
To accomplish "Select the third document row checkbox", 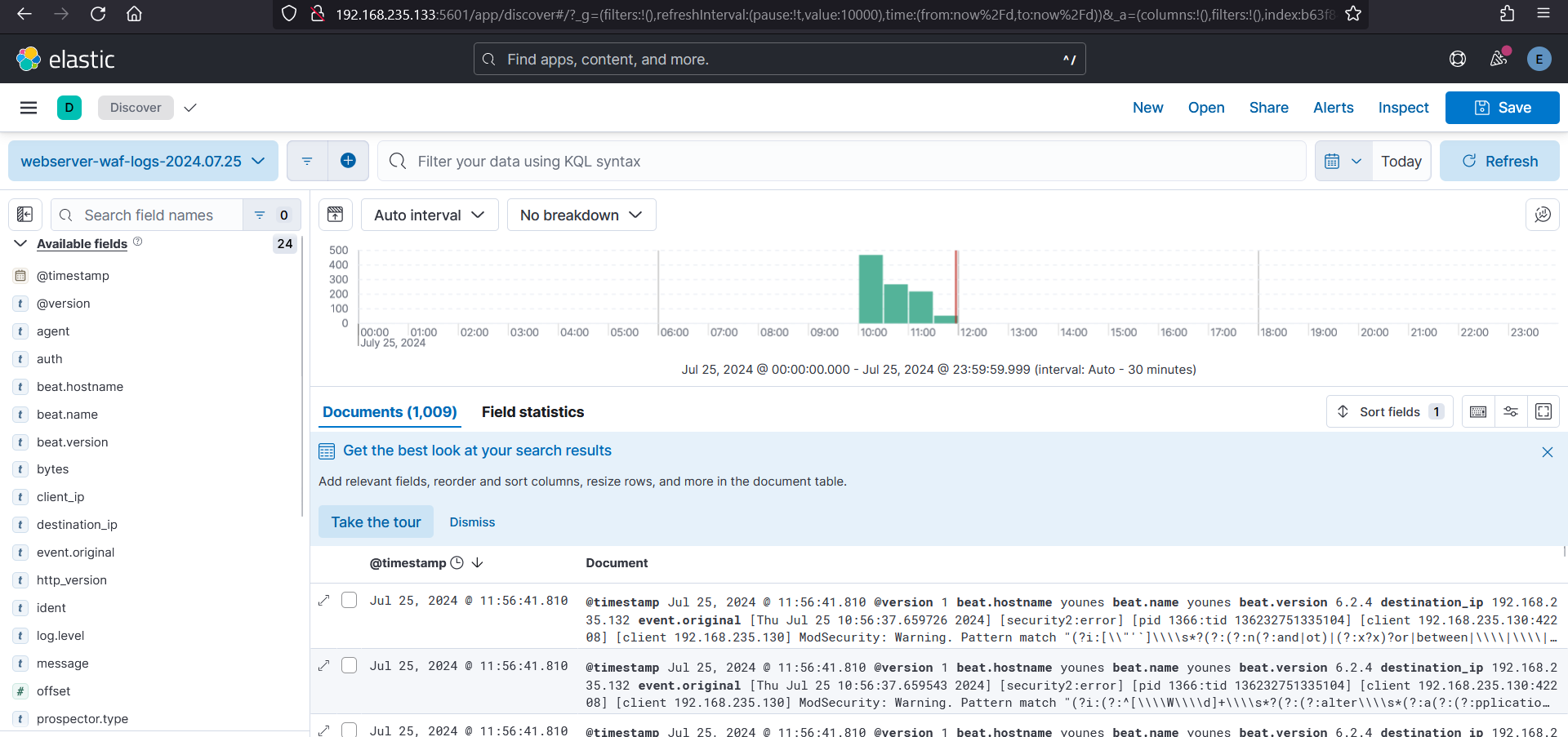I will tap(350, 730).
